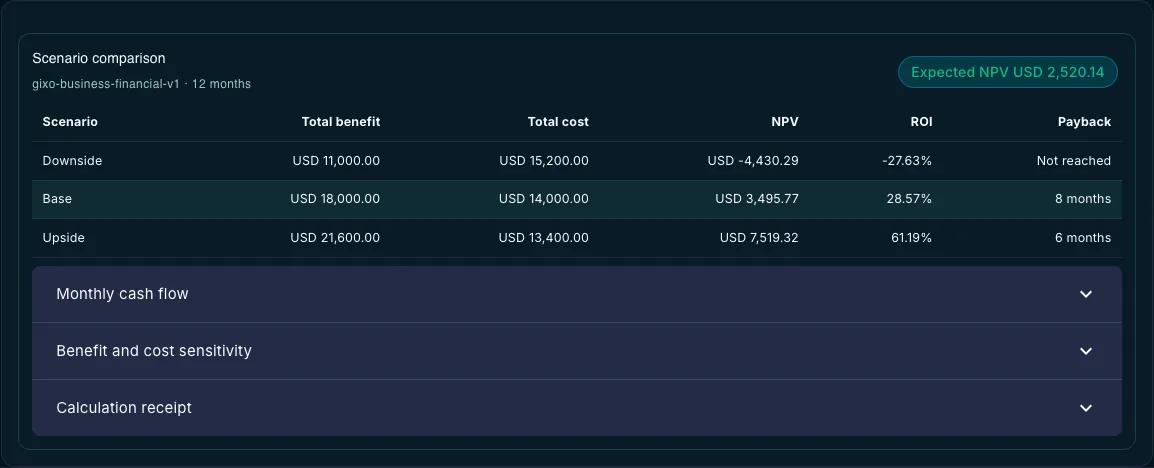Screen dimensions: 1154x468
Task: Click Base NPV USD 3,495.77
Action: click(757, 199)
